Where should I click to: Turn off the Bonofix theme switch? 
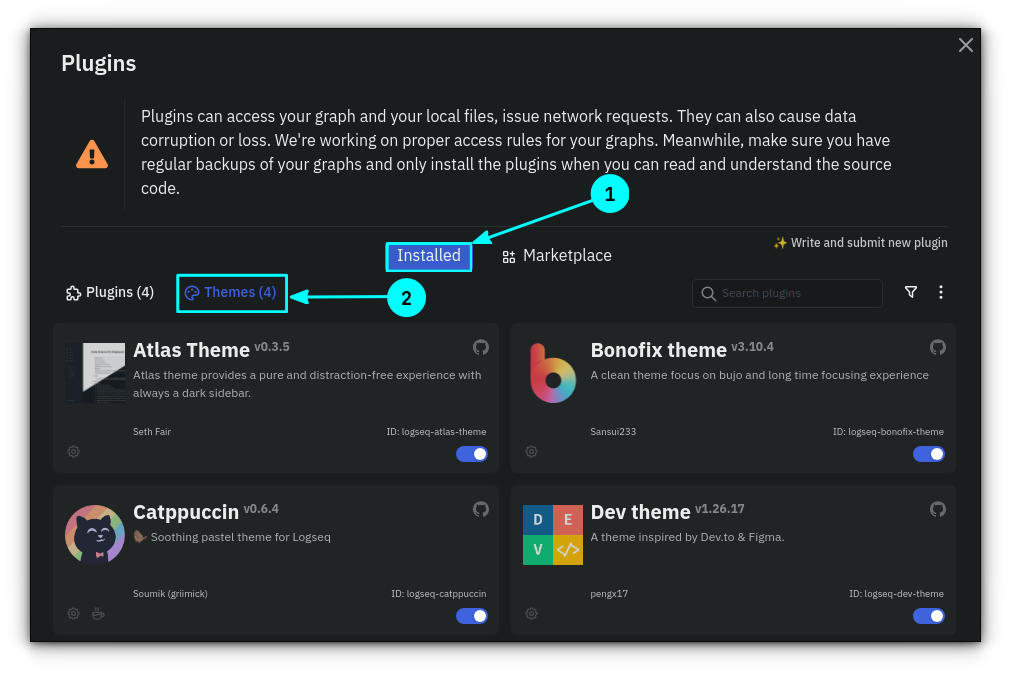tap(929, 454)
